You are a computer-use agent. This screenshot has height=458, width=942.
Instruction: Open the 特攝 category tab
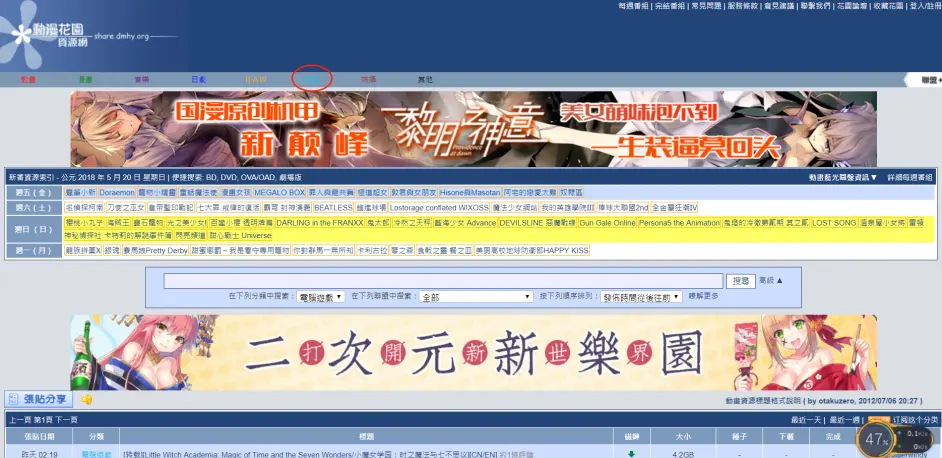pyautogui.click(x=369, y=79)
